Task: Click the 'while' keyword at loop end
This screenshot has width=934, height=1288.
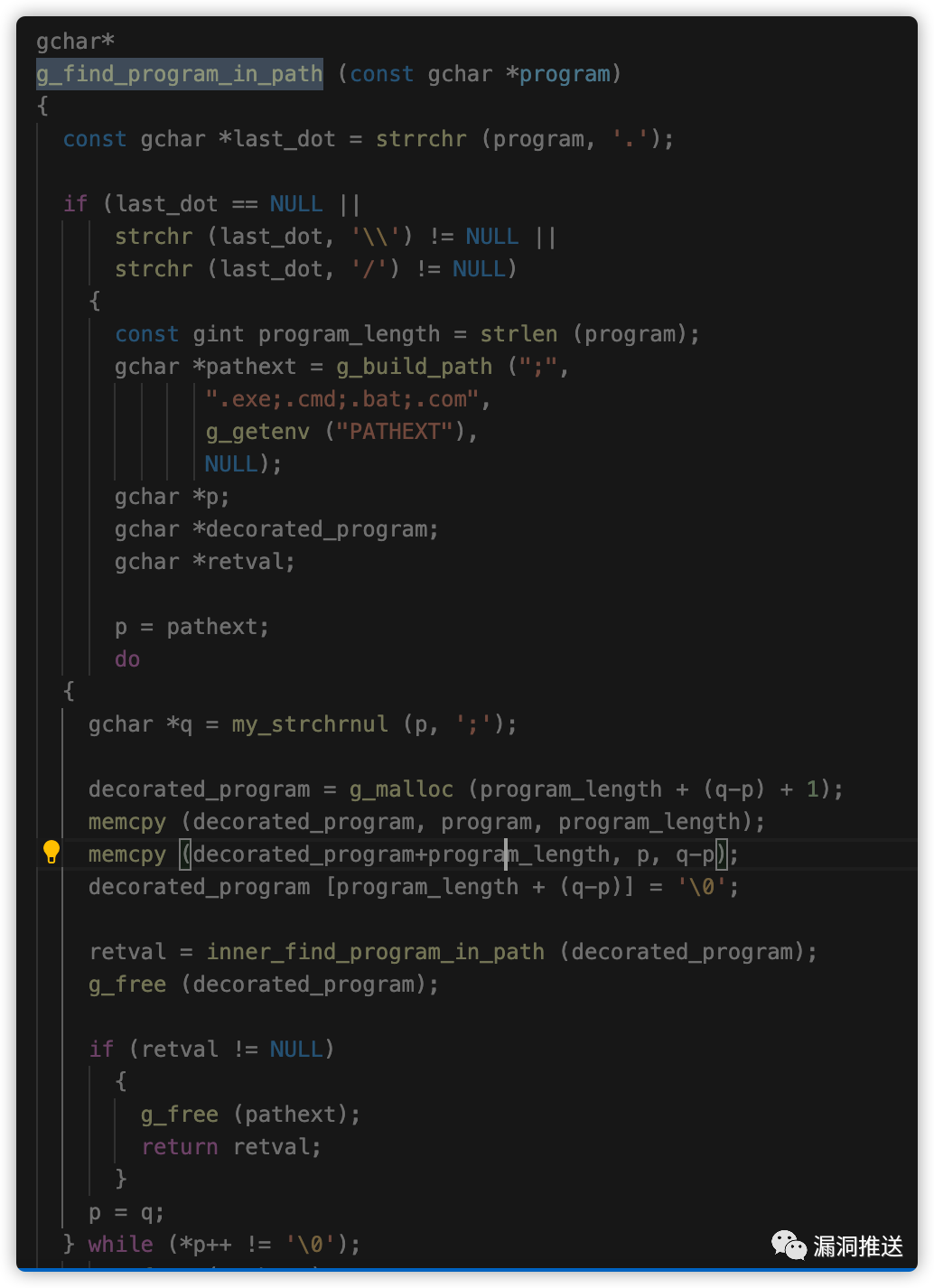Action: (120, 1245)
